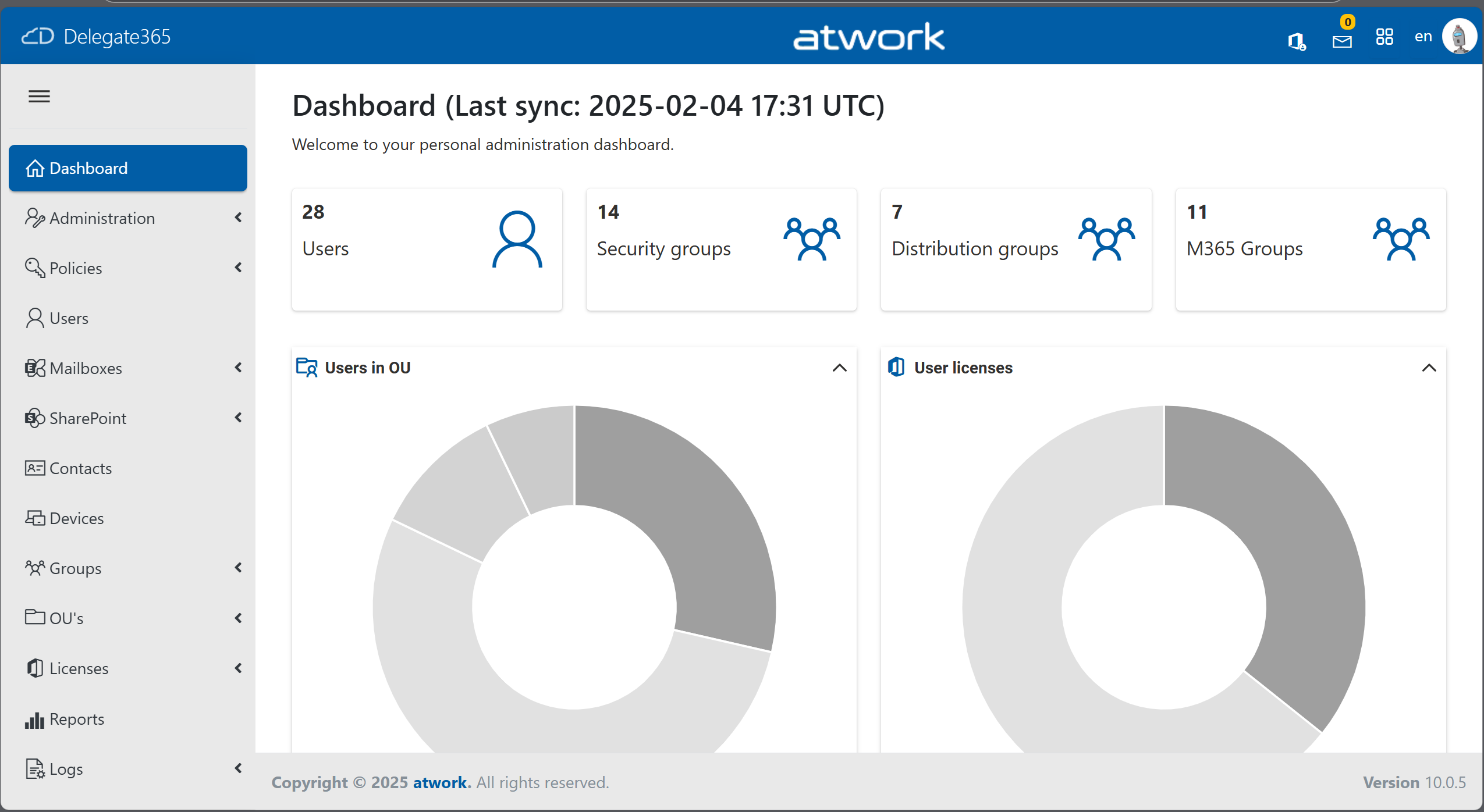Select Dashboard in the sidebar
The image size is (1484, 812).
pos(128,168)
